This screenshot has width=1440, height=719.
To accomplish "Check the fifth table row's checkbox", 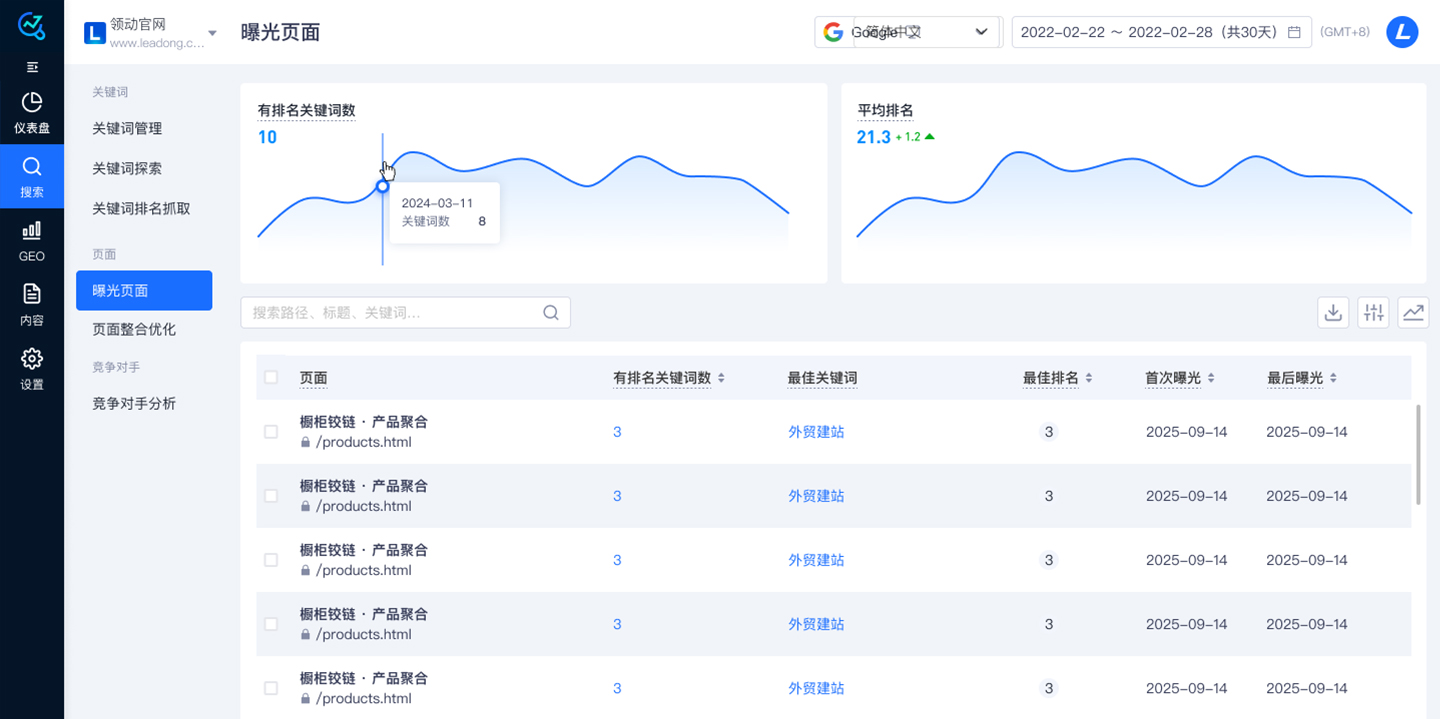I will click(x=271, y=688).
